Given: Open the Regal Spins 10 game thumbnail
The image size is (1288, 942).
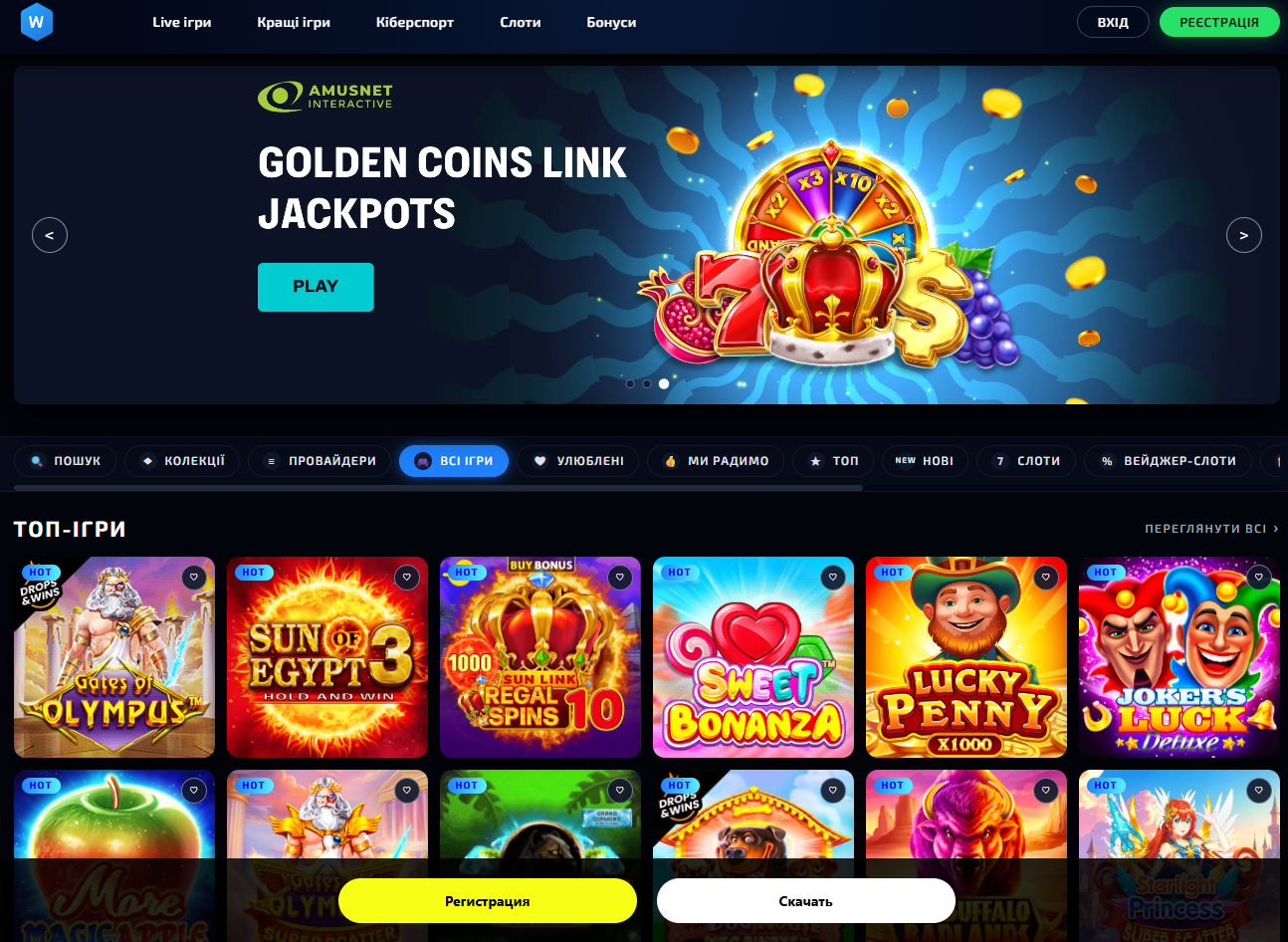Looking at the screenshot, I should (x=540, y=657).
